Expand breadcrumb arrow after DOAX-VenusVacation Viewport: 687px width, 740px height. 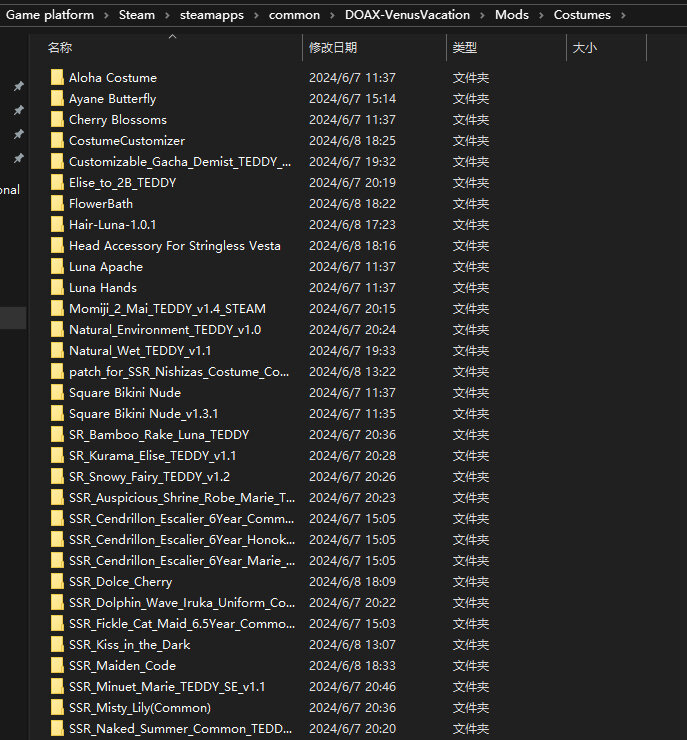click(482, 16)
